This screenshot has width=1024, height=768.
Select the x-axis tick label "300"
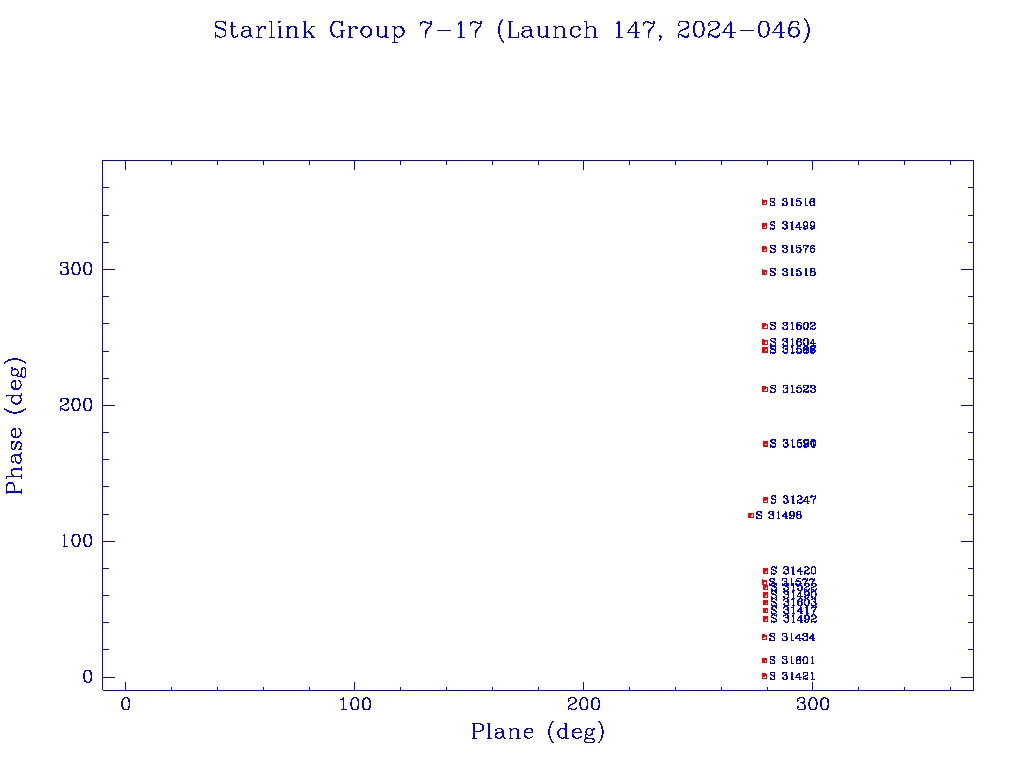coord(813,704)
